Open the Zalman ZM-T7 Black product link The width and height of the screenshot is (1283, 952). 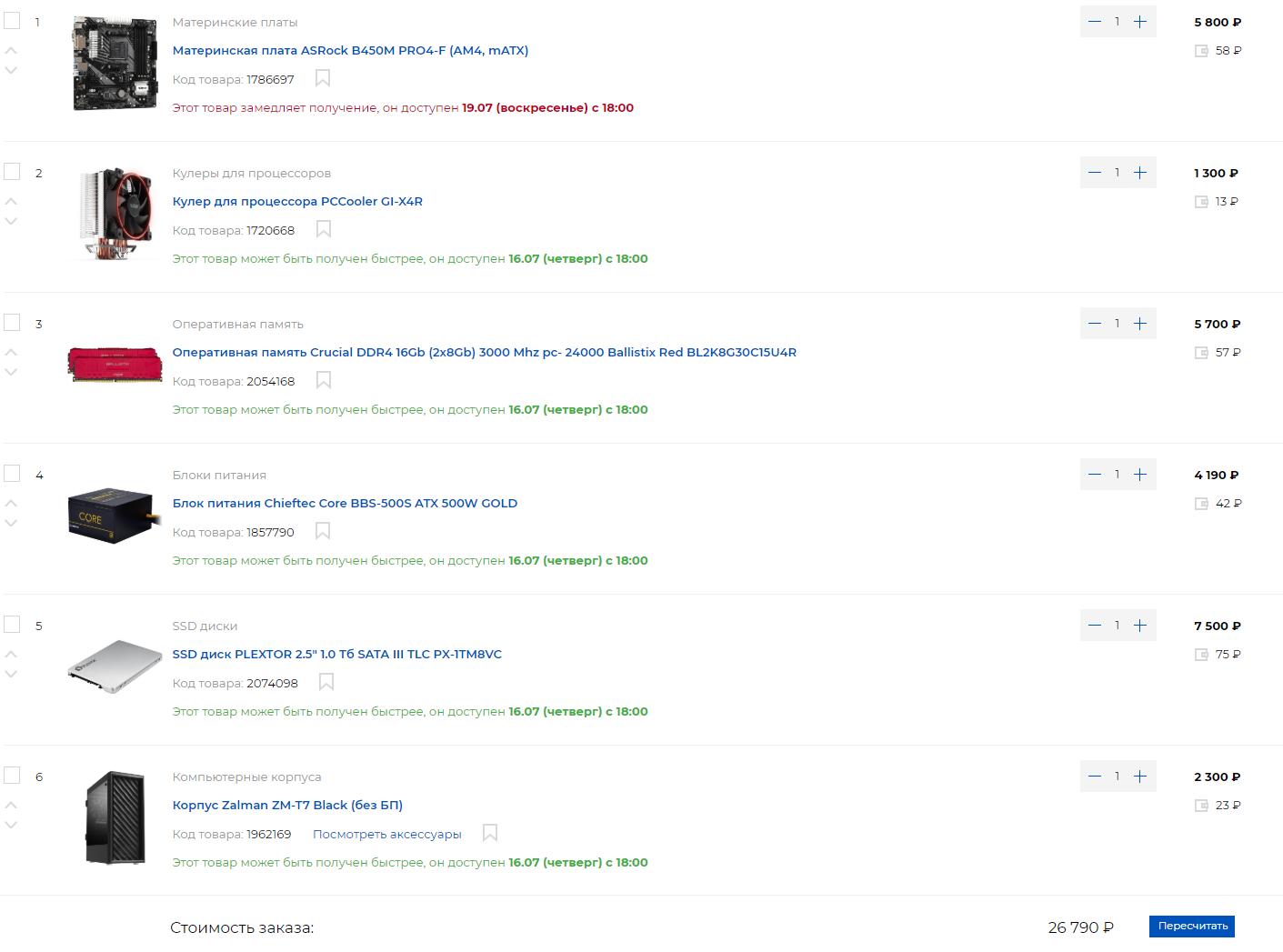pyautogui.click(x=287, y=805)
